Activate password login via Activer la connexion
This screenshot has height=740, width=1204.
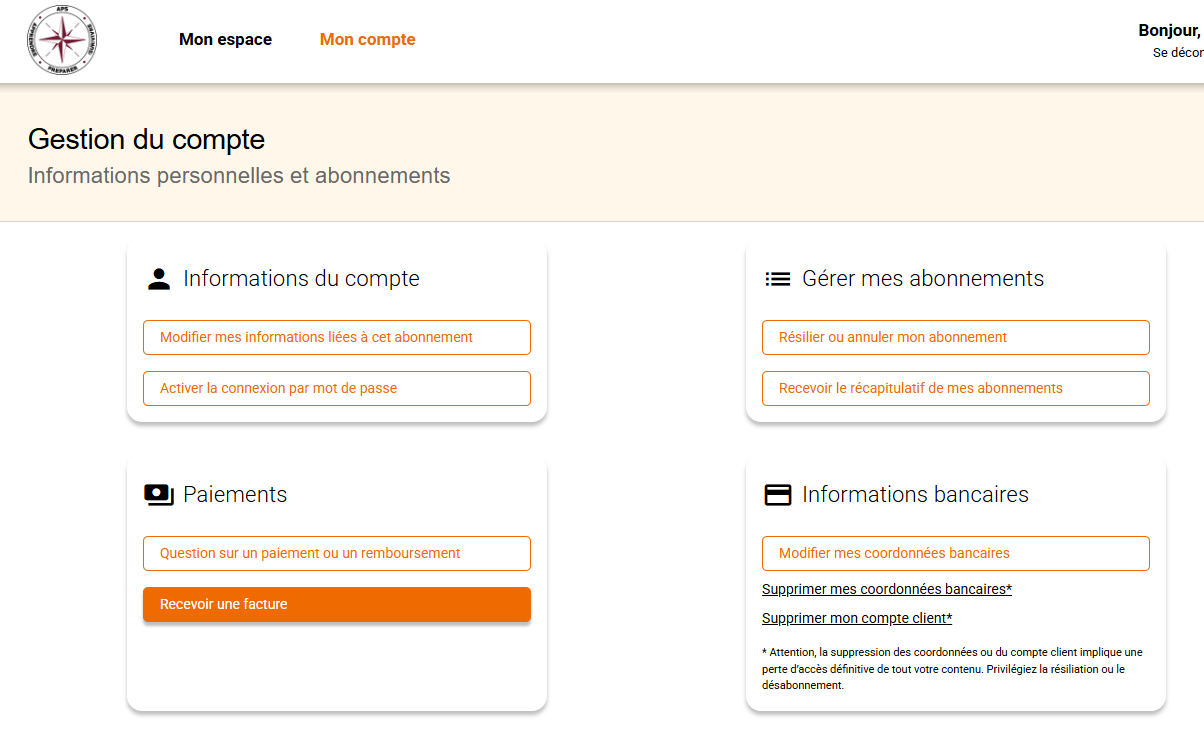(336, 389)
